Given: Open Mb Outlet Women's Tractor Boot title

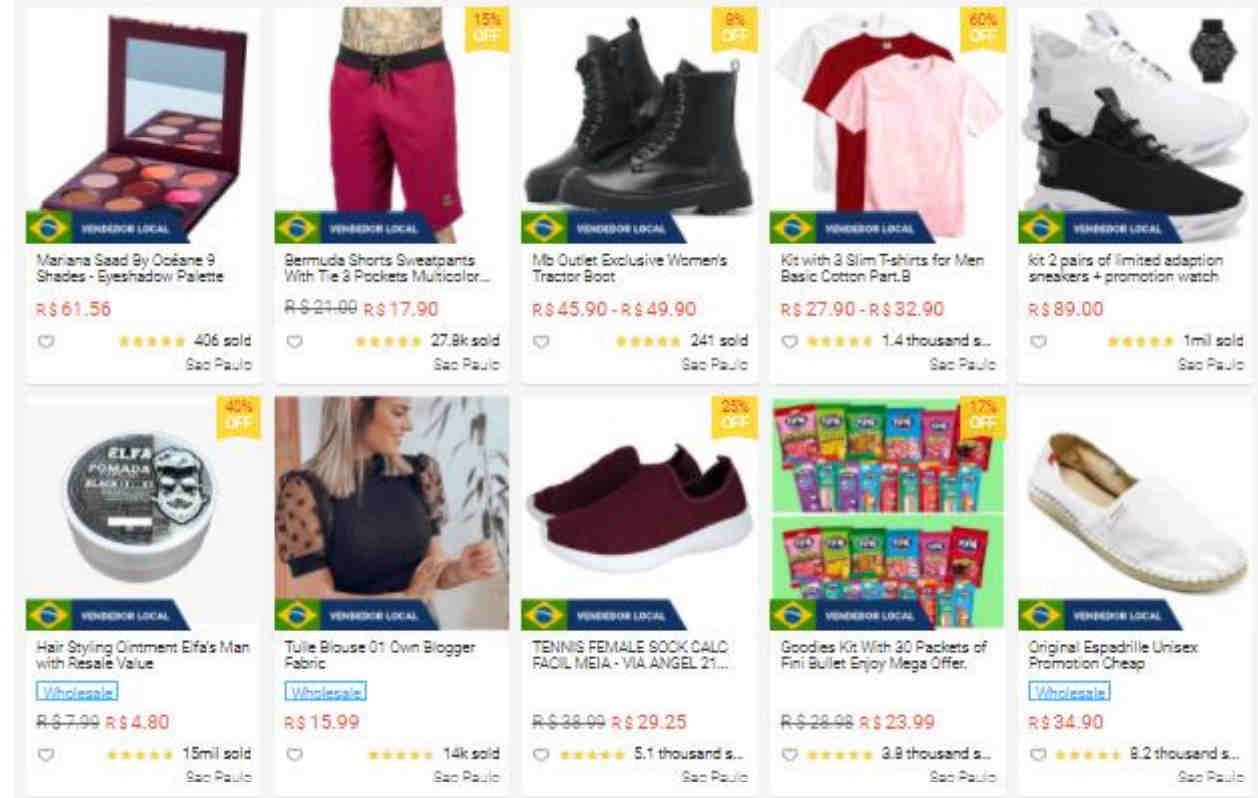Looking at the screenshot, I should tap(630, 268).
